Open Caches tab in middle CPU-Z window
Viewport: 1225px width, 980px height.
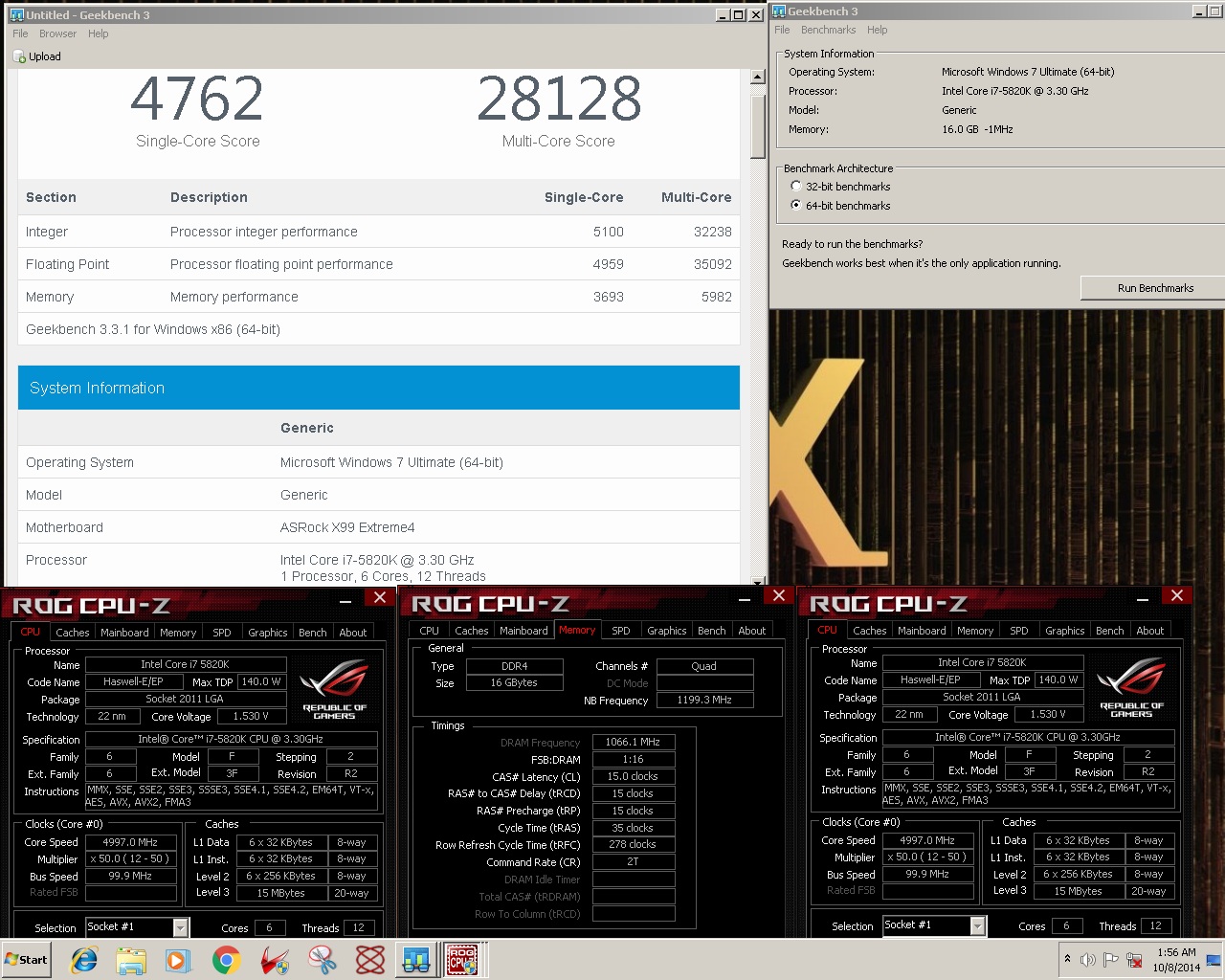click(471, 631)
